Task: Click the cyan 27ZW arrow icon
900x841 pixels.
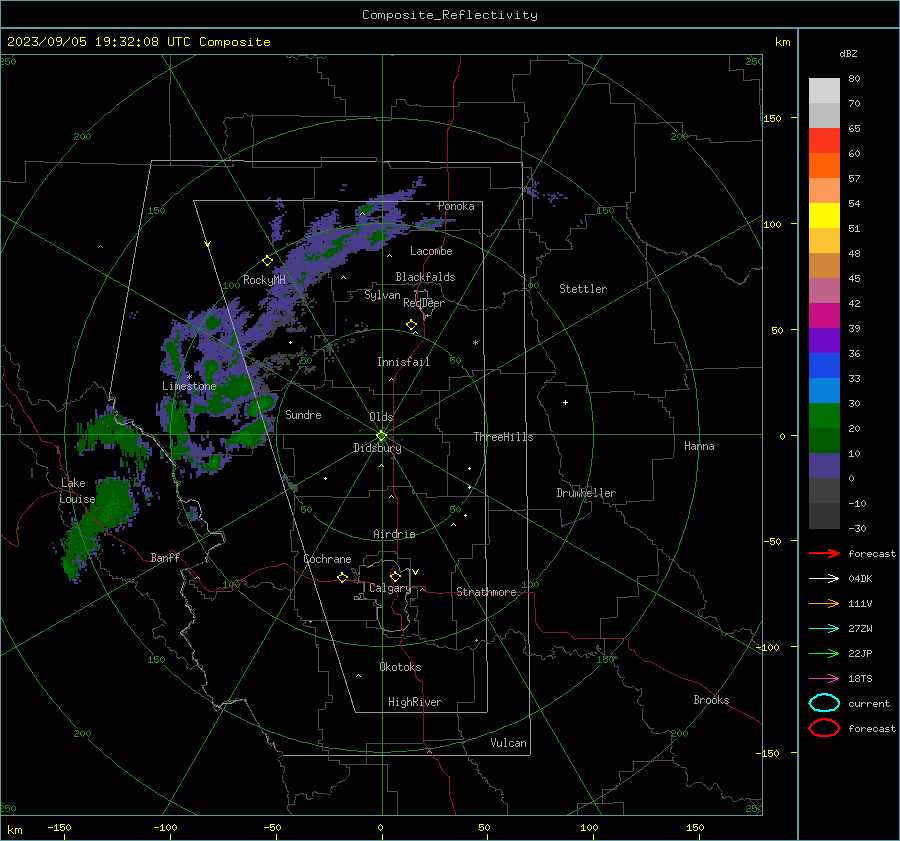Action: tap(824, 629)
